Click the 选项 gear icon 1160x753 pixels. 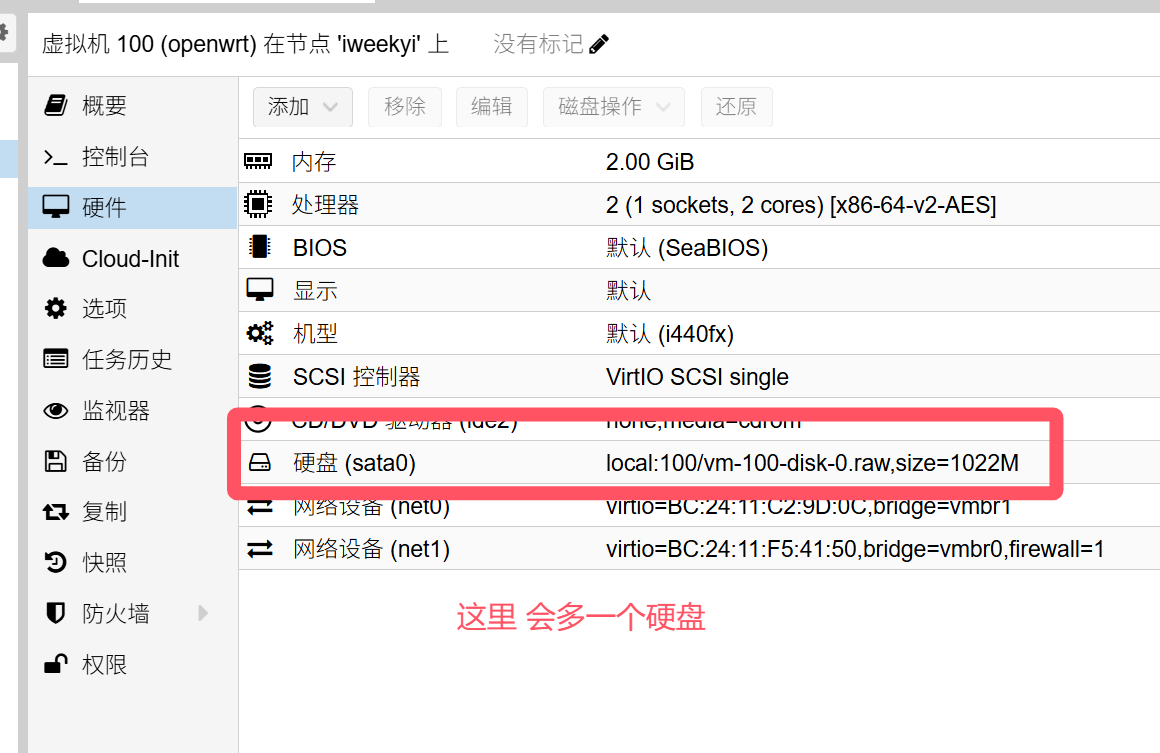(56, 309)
